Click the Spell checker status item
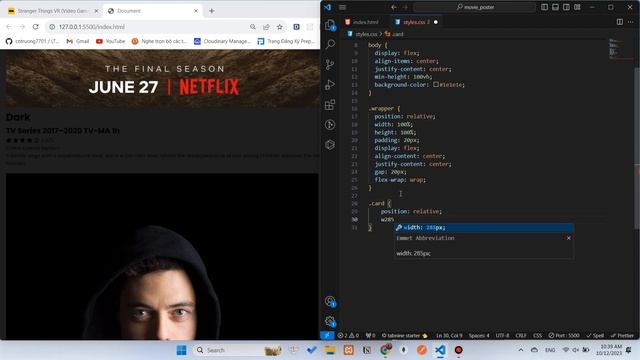Image resolution: width=640 pixels, height=360 pixels. [x=595, y=336]
